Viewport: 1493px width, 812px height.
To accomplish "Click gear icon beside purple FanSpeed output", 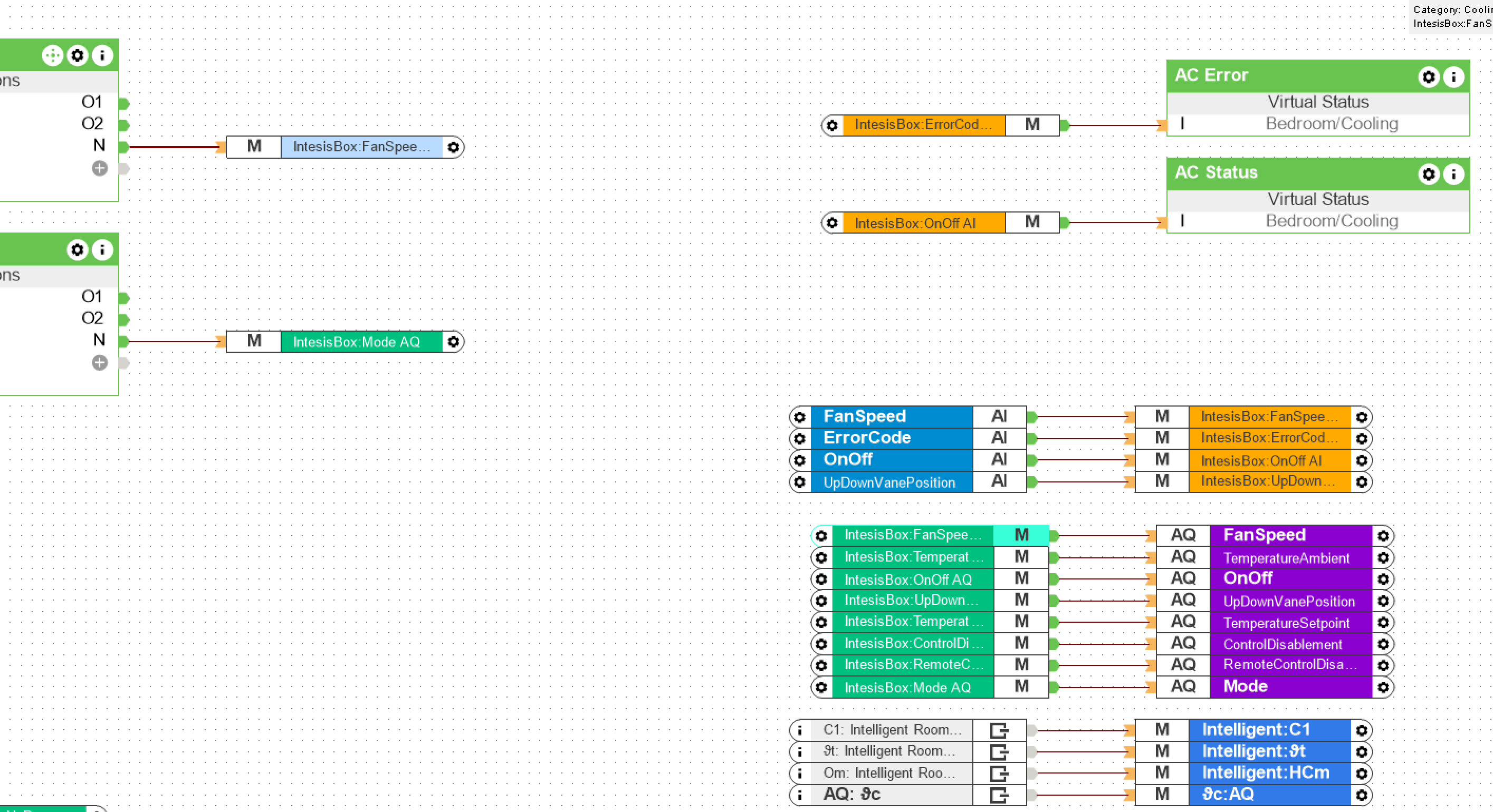I will (1383, 536).
